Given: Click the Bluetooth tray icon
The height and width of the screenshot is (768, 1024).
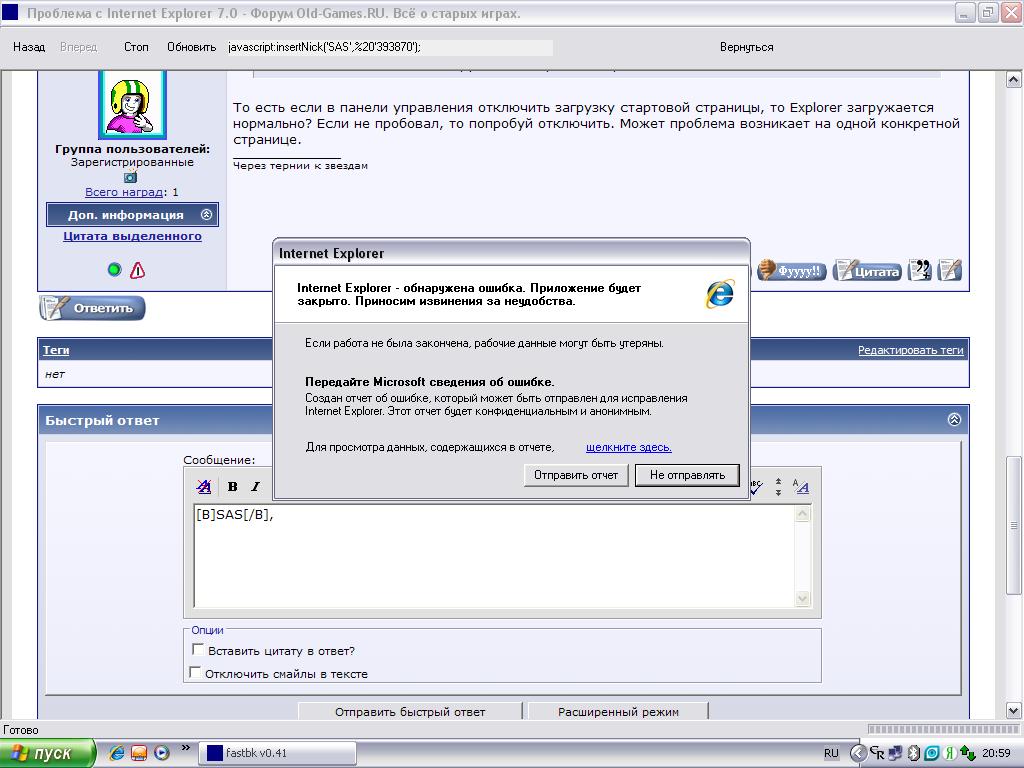Looking at the screenshot, I should (914, 753).
